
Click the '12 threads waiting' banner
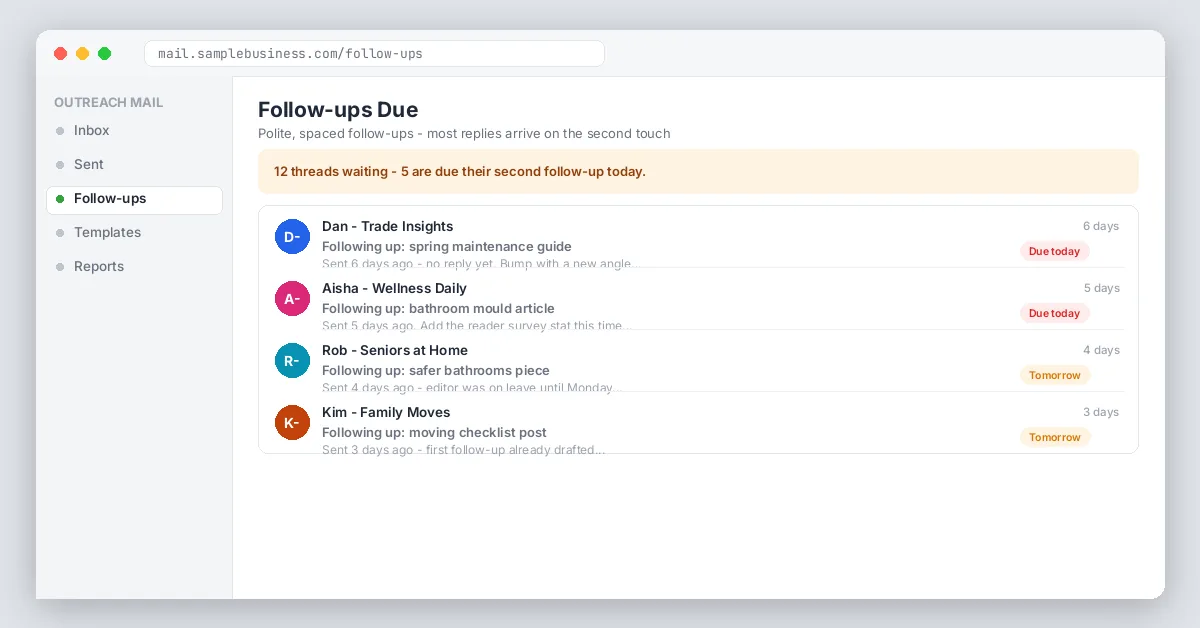coord(698,172)
